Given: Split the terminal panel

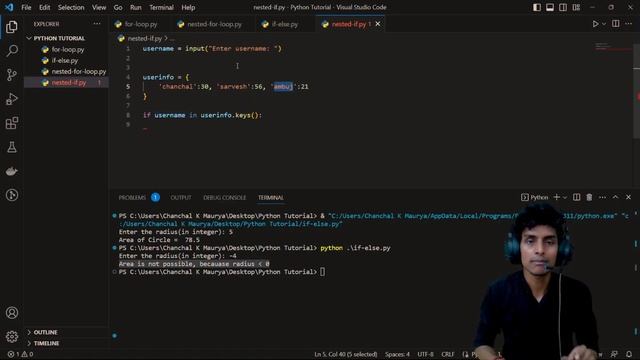Looking at the screenshot, I should click(576, 198).
